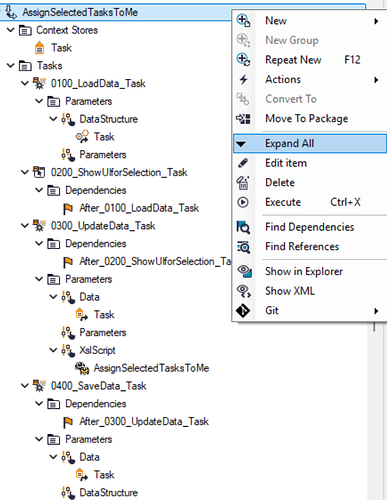Click the Repeat New icon
The width and height of the screenshot is (387, 500).
[x=243, y=60]
